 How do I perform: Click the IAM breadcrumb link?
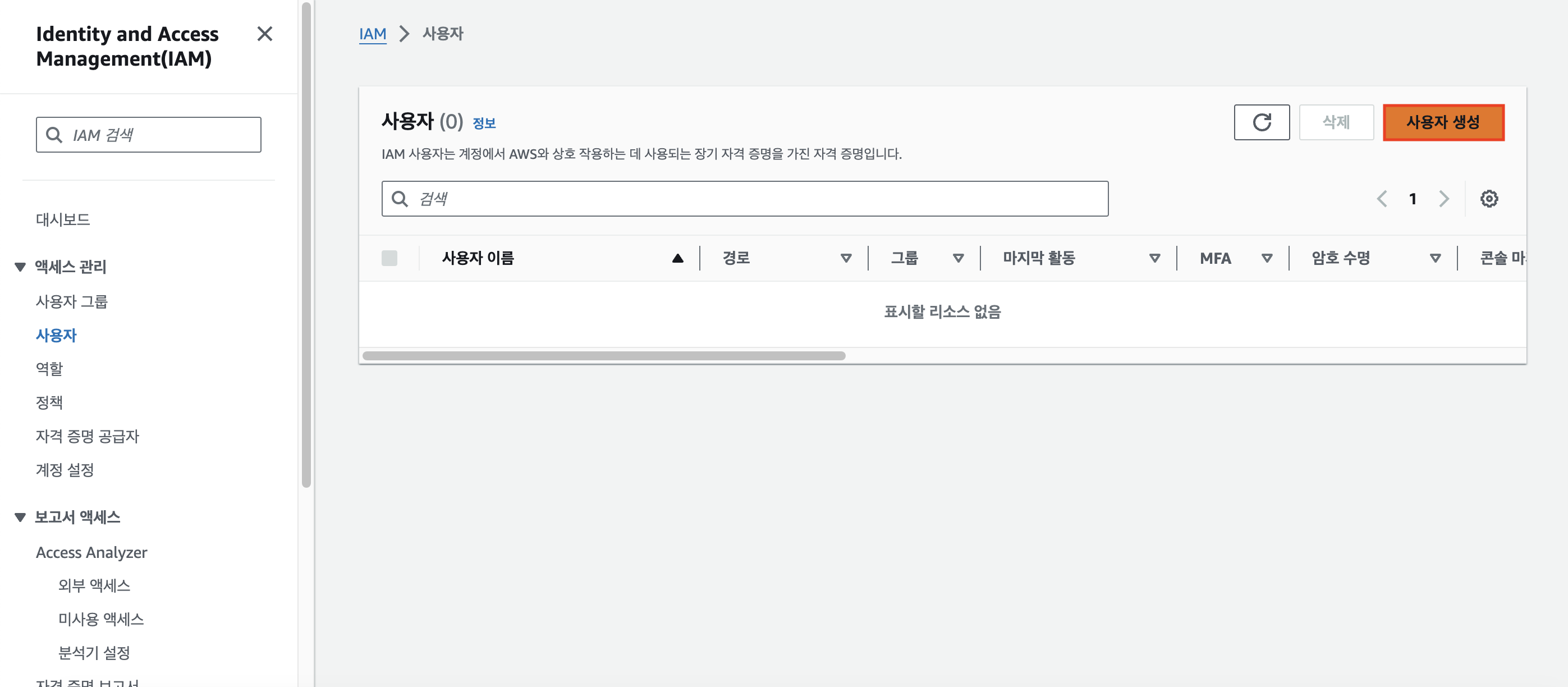(372, 34)
